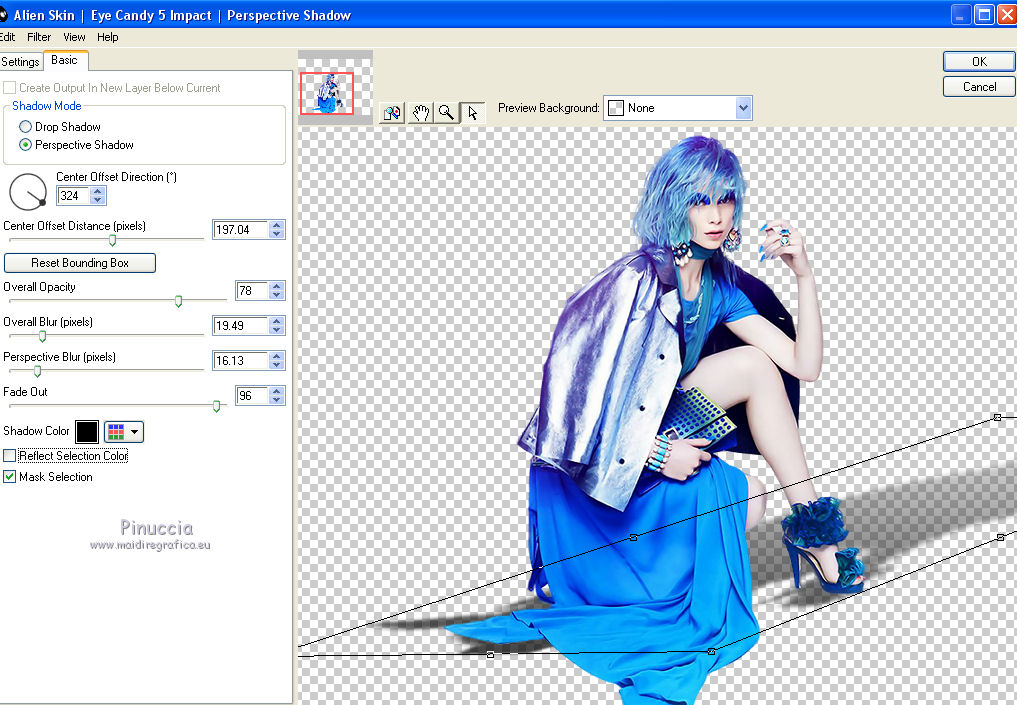Click the right-edge bounding box handle by shadow

(x=1001, y=537)
